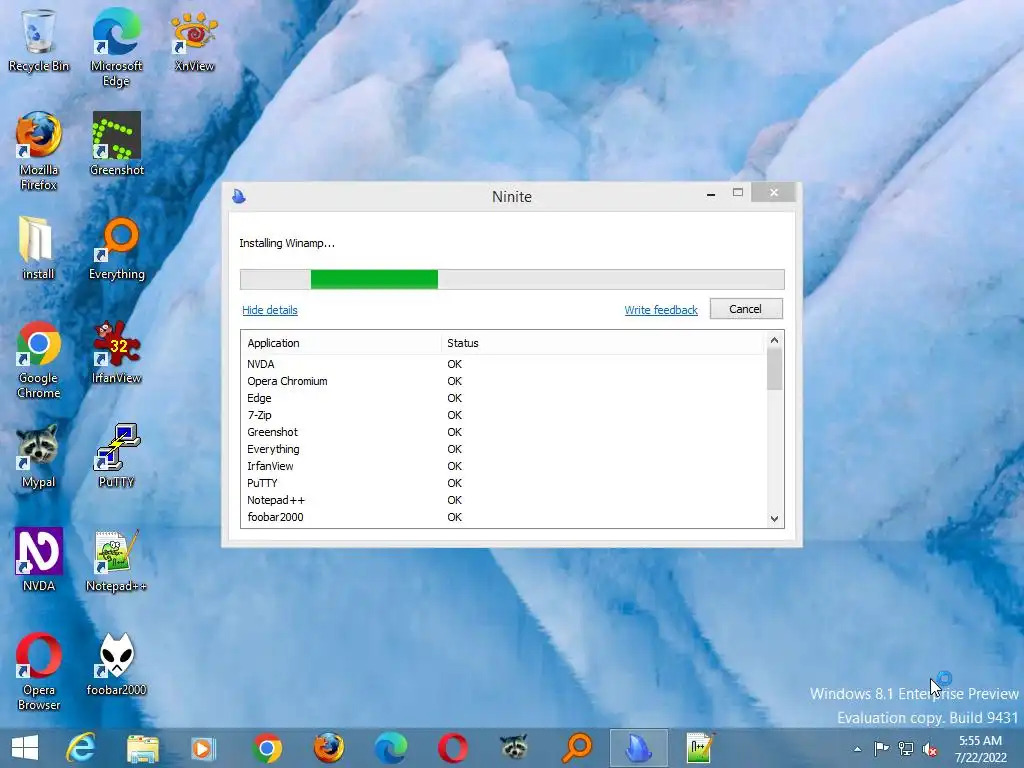Image resolution: width=1024 pixels, height=768 pixels.
Task: Select the Edge row in the list
Action: 504,398
